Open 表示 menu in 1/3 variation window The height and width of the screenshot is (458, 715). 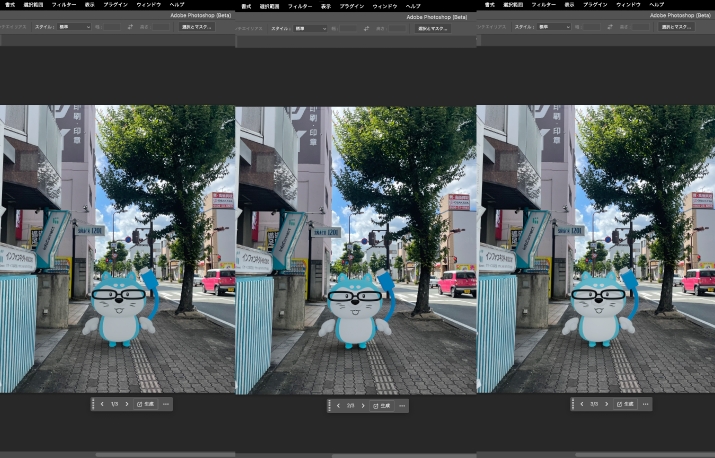[x=89, y=5]
